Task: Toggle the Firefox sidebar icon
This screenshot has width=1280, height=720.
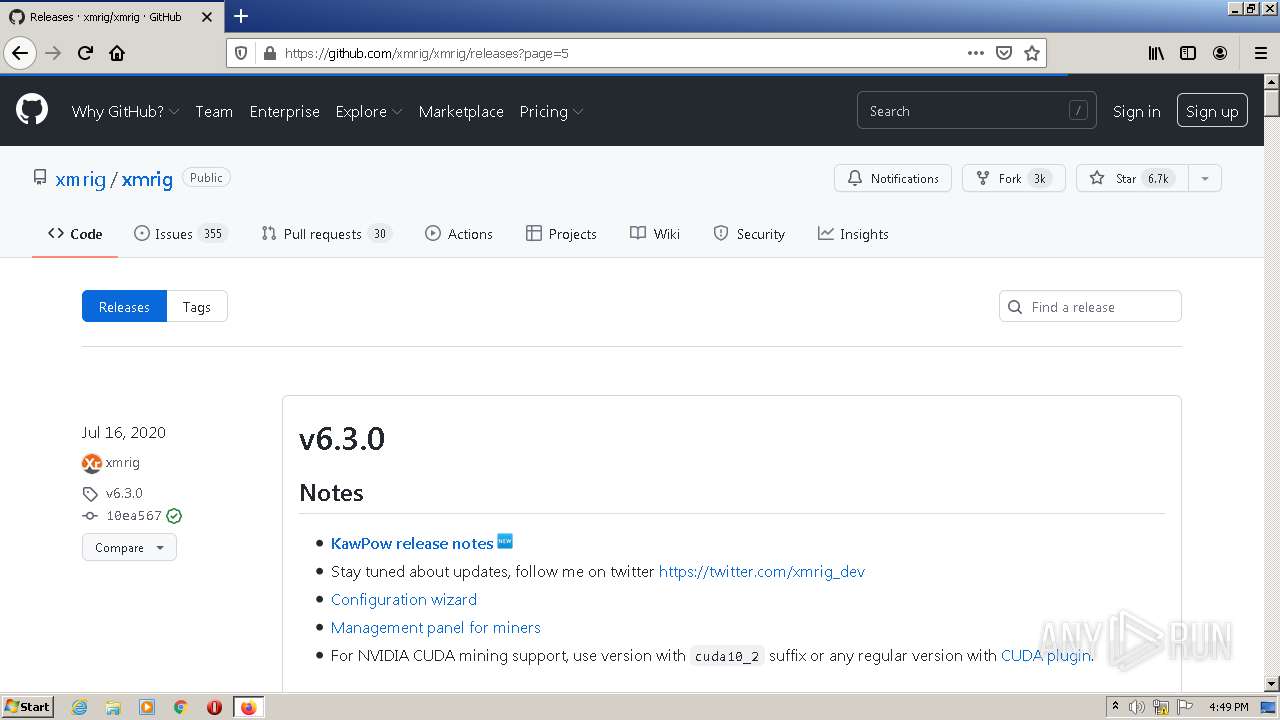Action: pos(1188,53)
